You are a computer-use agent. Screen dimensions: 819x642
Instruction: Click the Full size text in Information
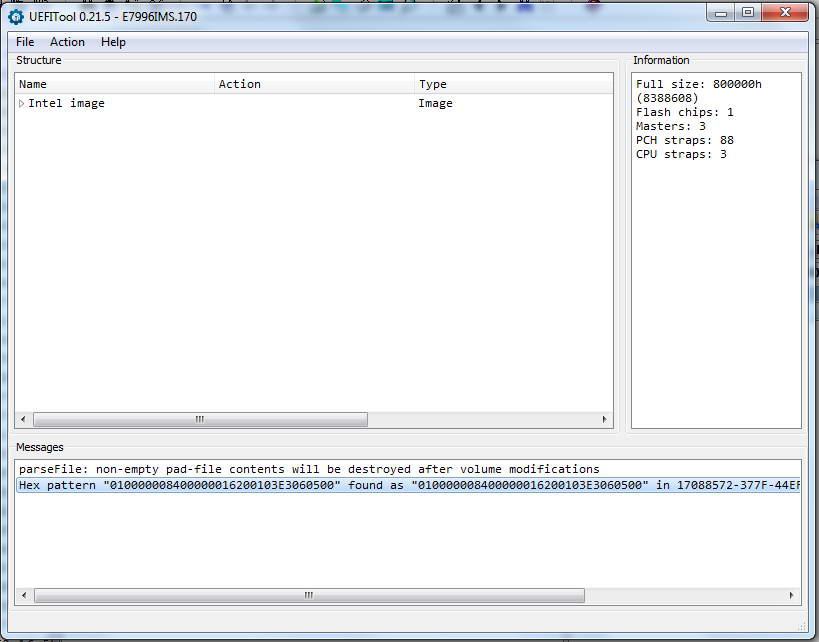pyautogui.click(x=698, y=91)
